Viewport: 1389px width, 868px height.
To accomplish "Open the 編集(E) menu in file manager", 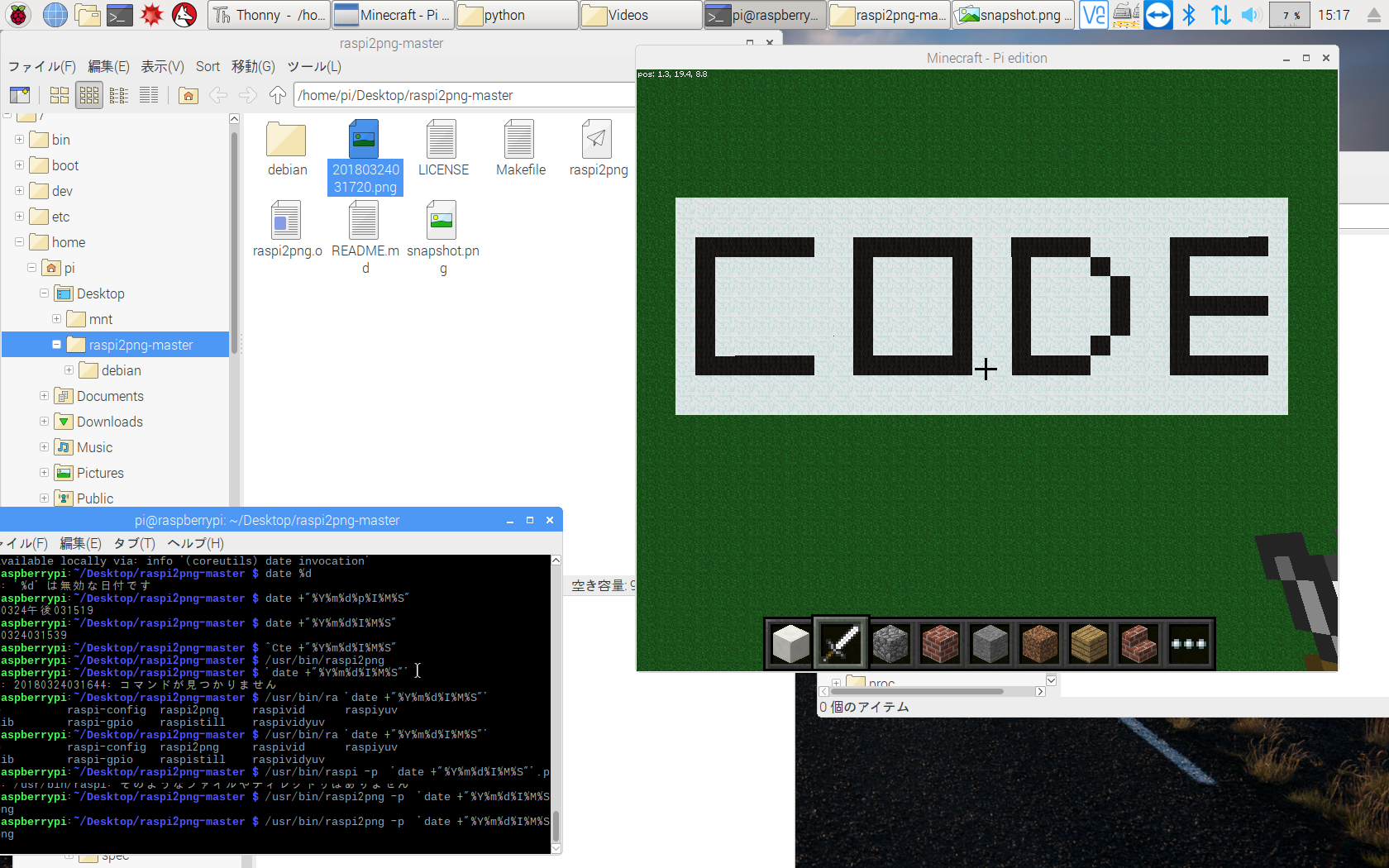I will pos(108,67).
